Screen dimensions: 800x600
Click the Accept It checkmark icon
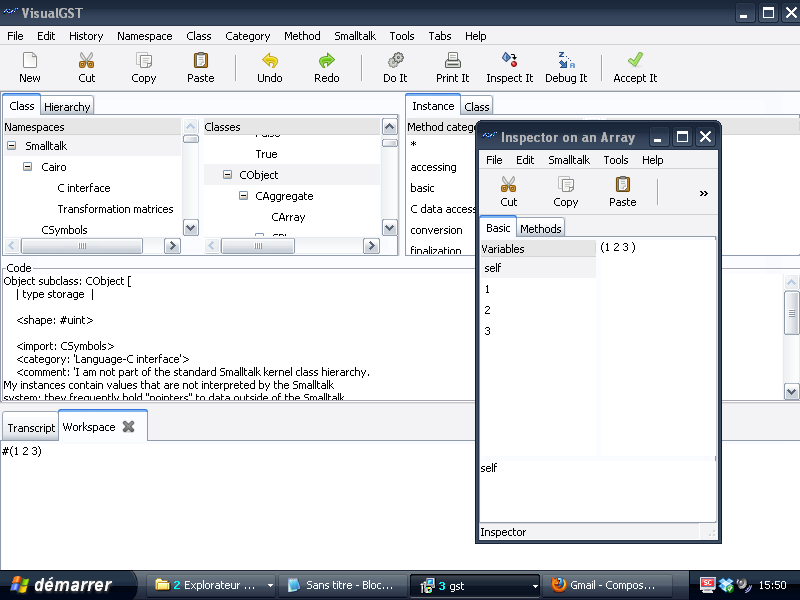(x=635, y=61)
